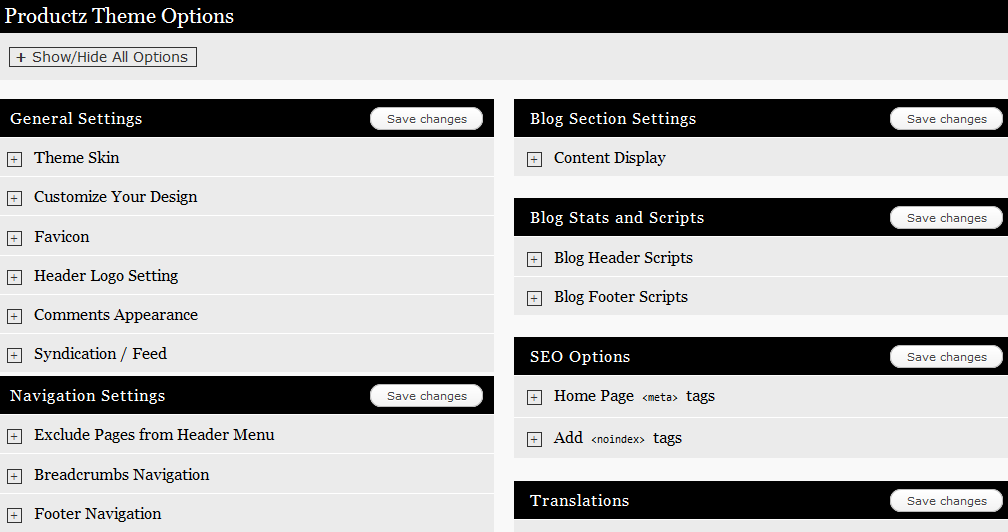Save changes in General Settings
Screen dimensions: 1008x532
[426, 119]
